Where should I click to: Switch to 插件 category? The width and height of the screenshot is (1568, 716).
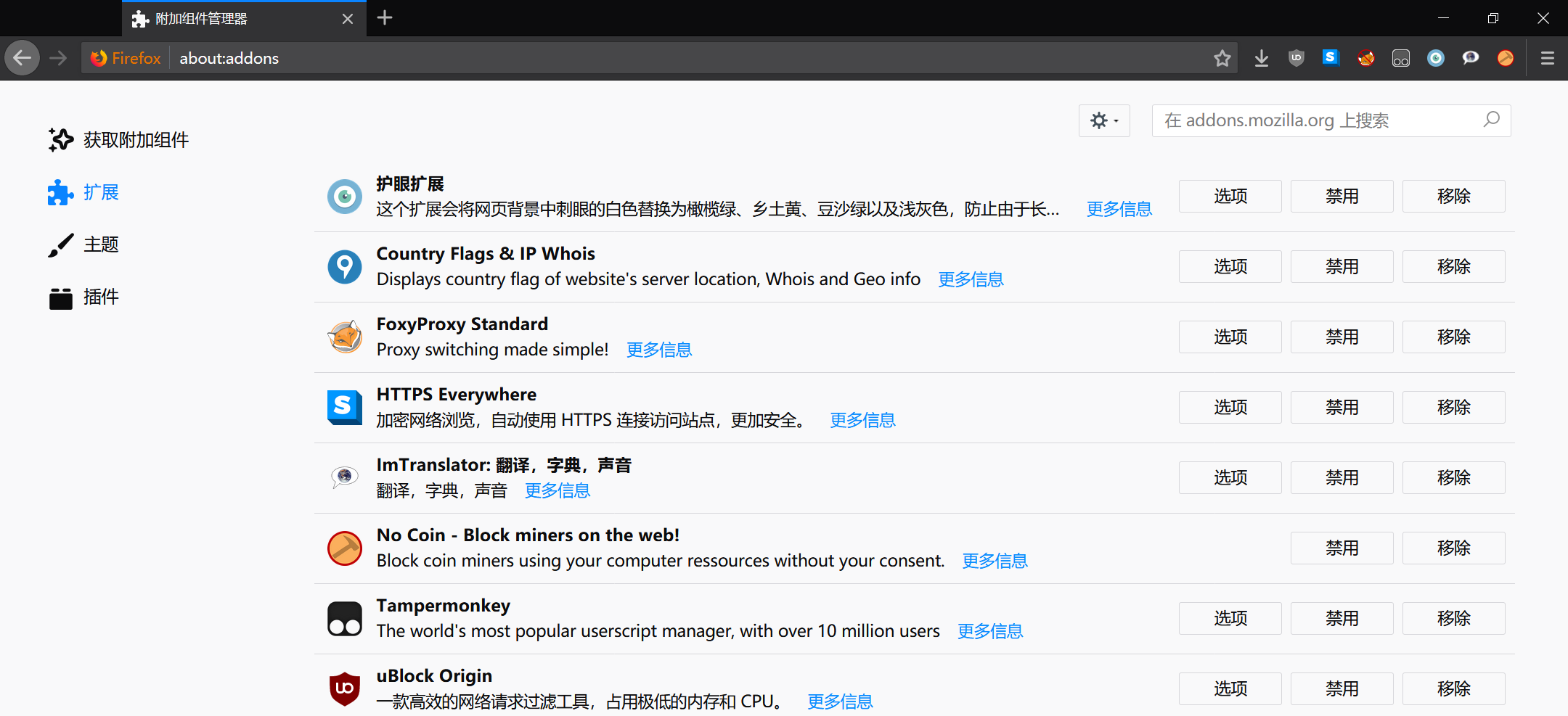pyautogui.click(x=83, y=297)
